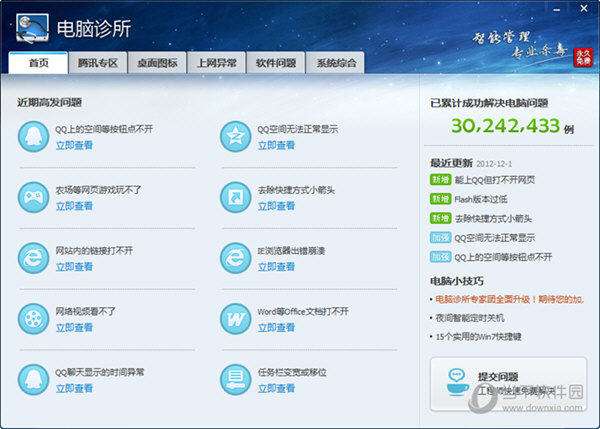Click the problem title IE浏览器出错崩溃

[x=291, y=251]
